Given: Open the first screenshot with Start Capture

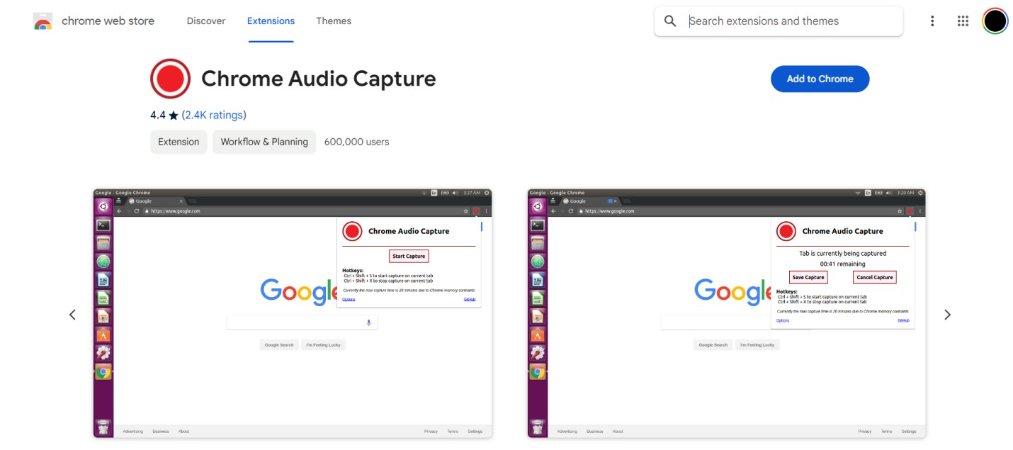Looking at the screenshot, I should click(292, 313).
